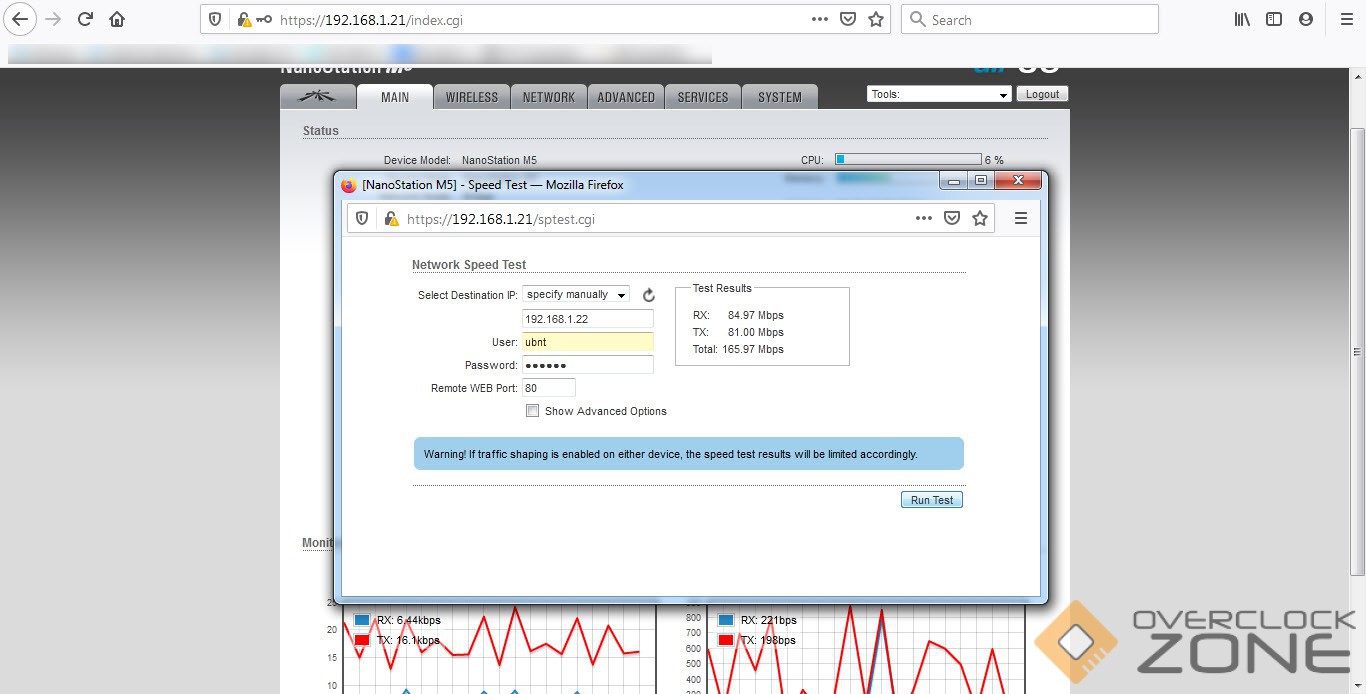Image resolution: width=1366 pixels, height=694 pixels.
Task: Open Firefox account icon in toolbar
Action: click(1305, 19)
